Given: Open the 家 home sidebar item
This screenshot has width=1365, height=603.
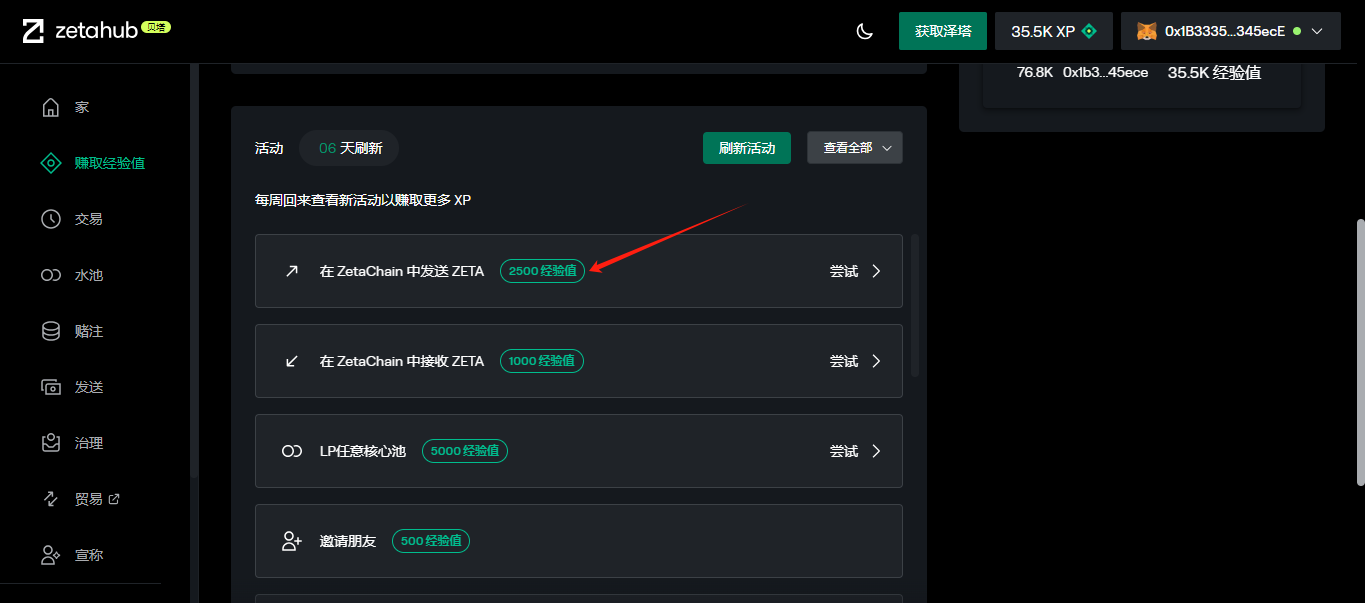Looking at the screenshot, I should 81,107.
